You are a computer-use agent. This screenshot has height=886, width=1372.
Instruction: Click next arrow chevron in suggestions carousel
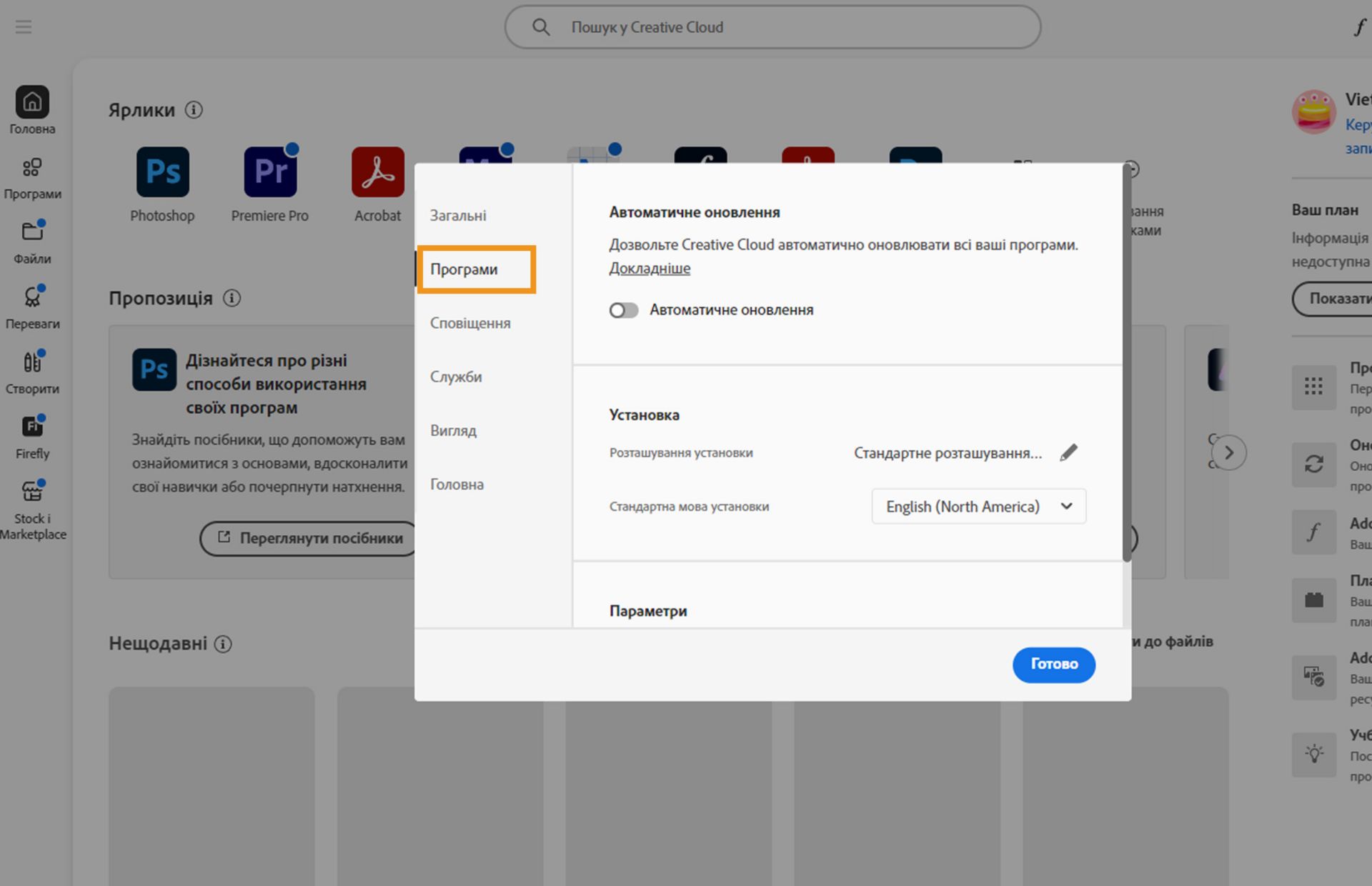1228,453
